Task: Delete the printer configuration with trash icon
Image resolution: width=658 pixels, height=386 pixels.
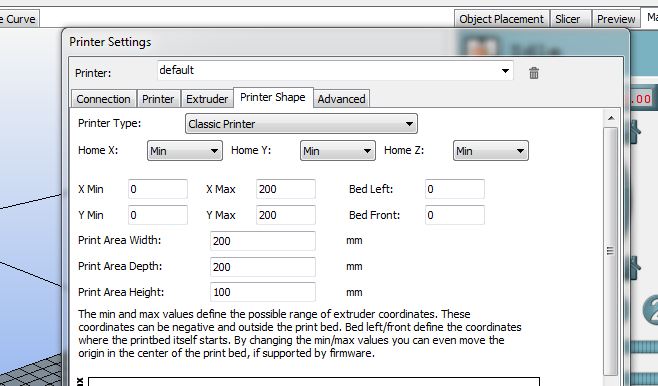Action: (533, 73)
